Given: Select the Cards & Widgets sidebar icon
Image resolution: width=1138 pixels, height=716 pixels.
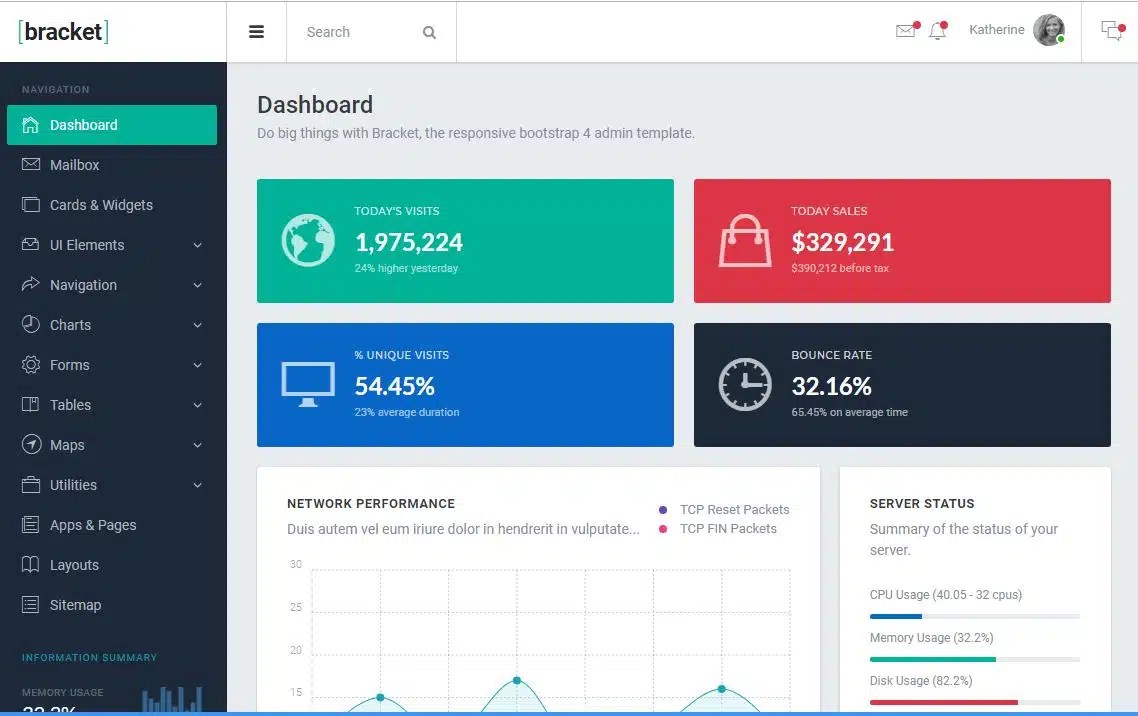Looking at the screenshot, I should tap(29, 205).
